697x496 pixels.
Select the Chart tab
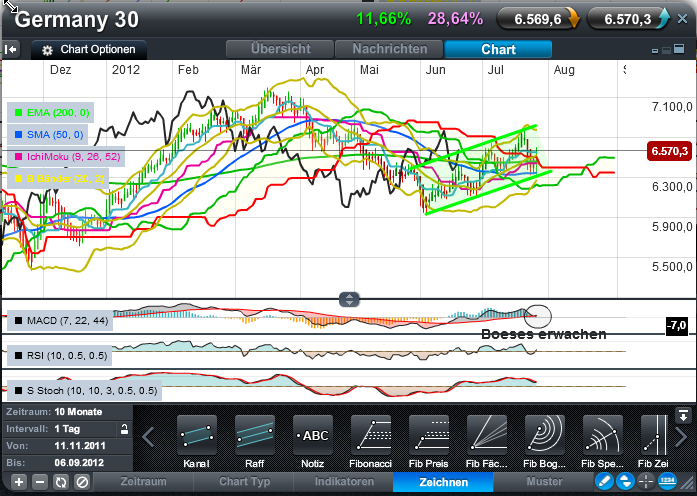point(498,49)
